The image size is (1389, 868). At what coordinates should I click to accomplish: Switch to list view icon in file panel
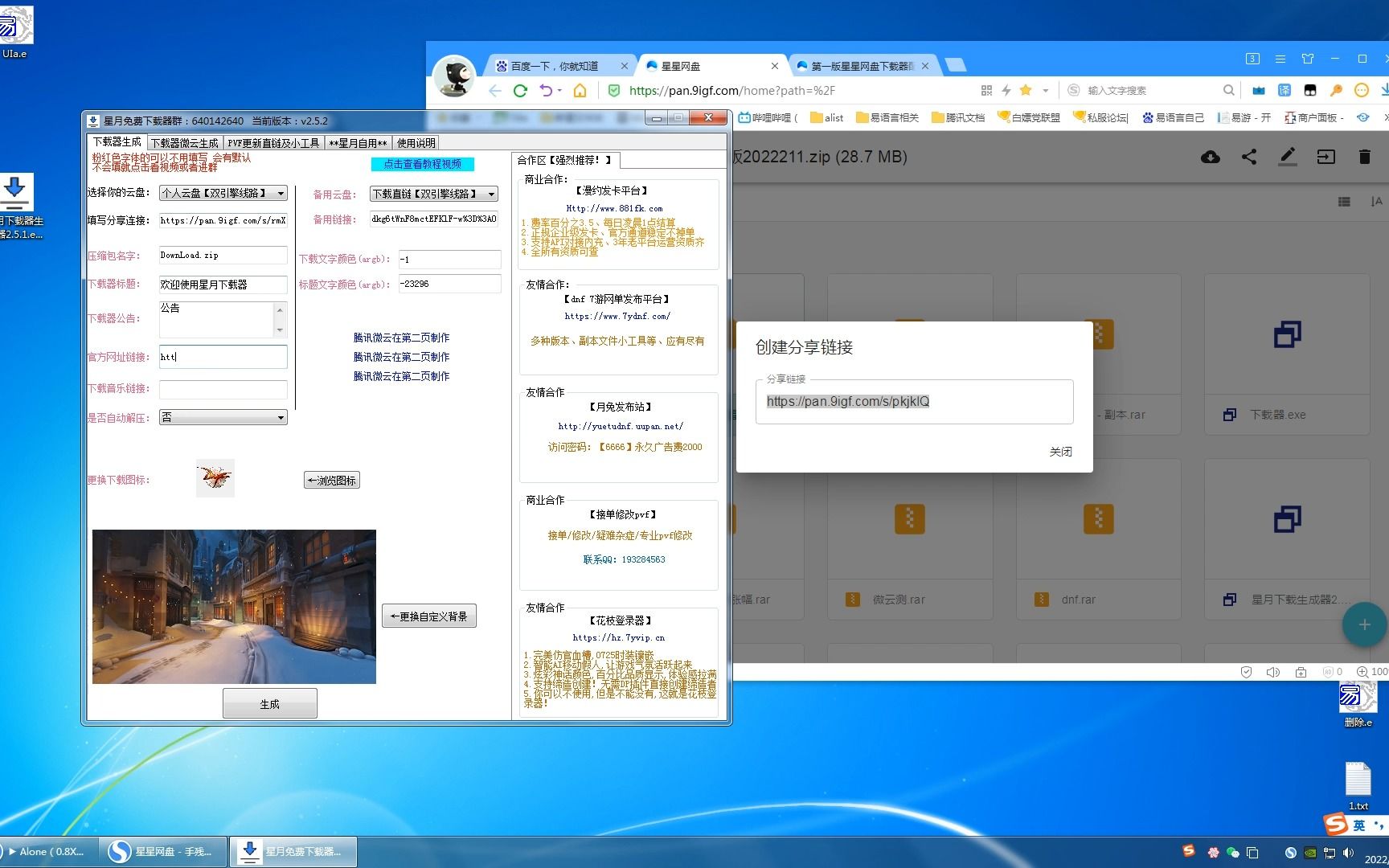tap(1344, 202)
